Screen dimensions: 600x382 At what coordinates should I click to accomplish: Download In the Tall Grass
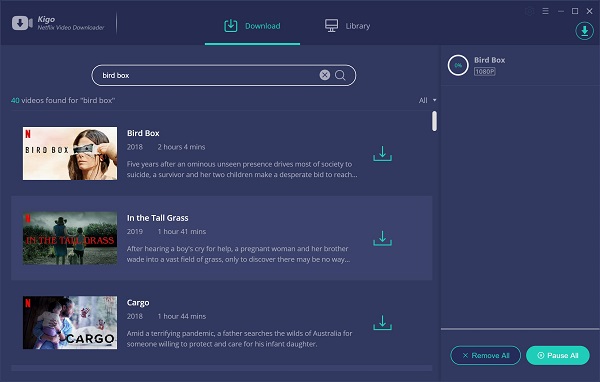(x=382, y=238)
